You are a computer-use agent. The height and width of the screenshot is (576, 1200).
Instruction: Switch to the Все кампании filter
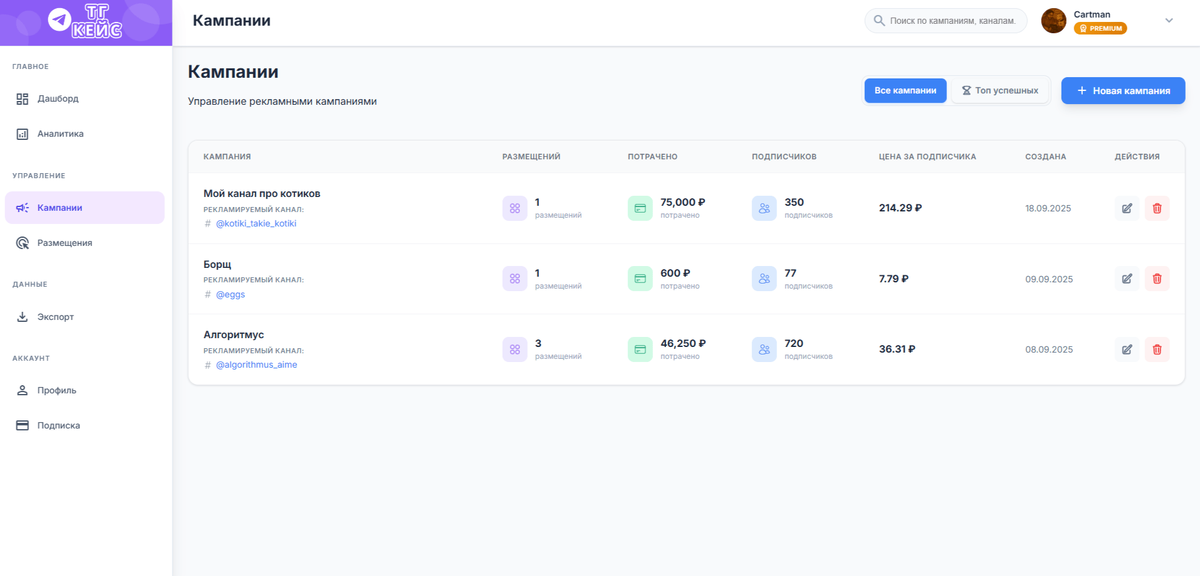(905, 90)
